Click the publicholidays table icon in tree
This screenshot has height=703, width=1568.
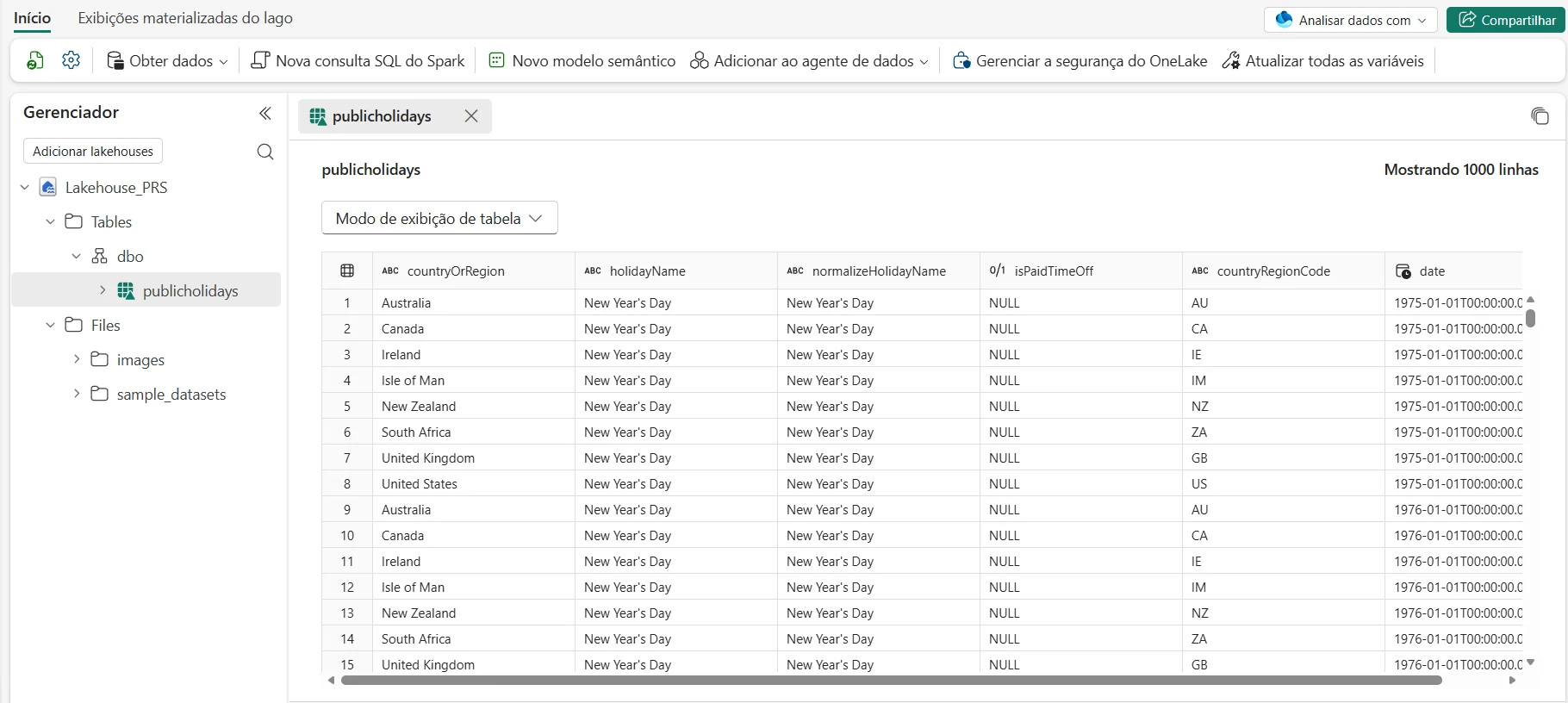point(126,291)
